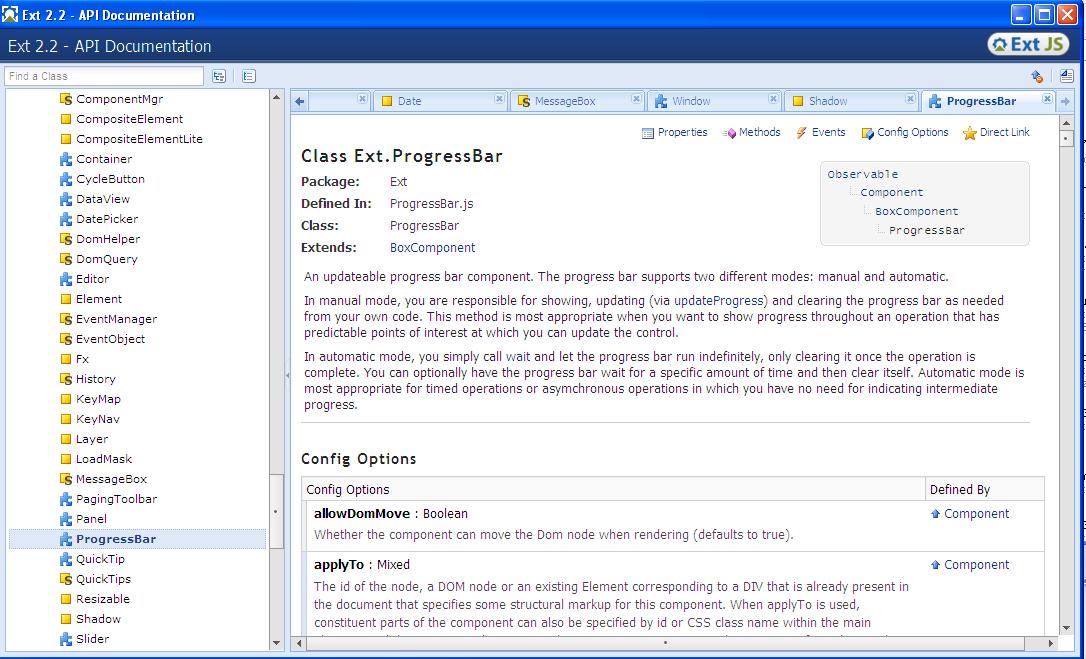Collapse the class tree side panel
This screenshot has width=1086, height=659.
click(287, 376)
